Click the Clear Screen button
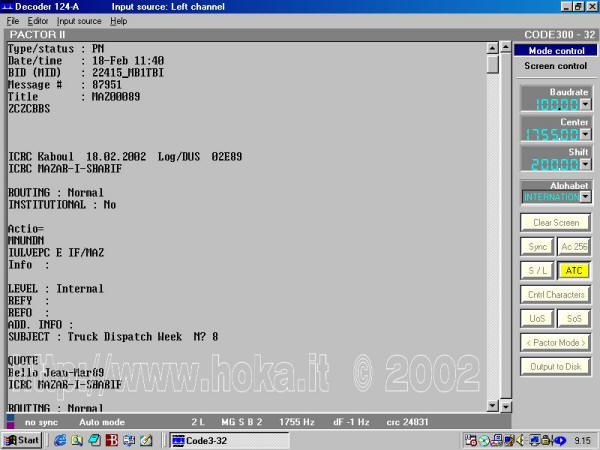Image resolution: width=600 pixels, height=450 pixels. coord(556,223)
